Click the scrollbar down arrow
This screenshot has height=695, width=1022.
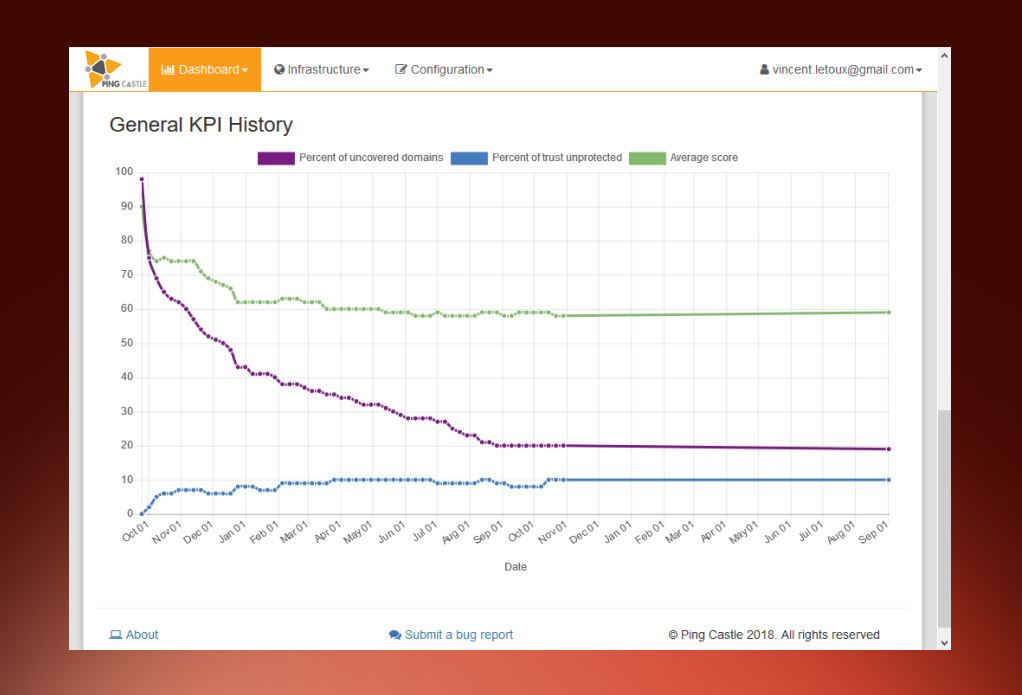(944, 643)
